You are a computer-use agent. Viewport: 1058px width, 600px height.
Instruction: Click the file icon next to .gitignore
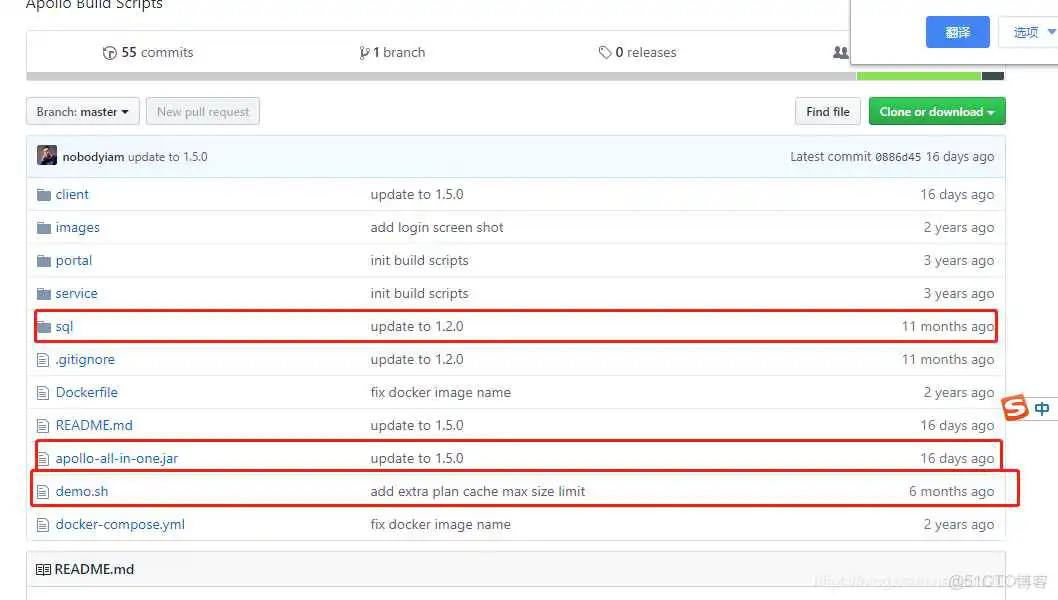[x=43, y=359]
